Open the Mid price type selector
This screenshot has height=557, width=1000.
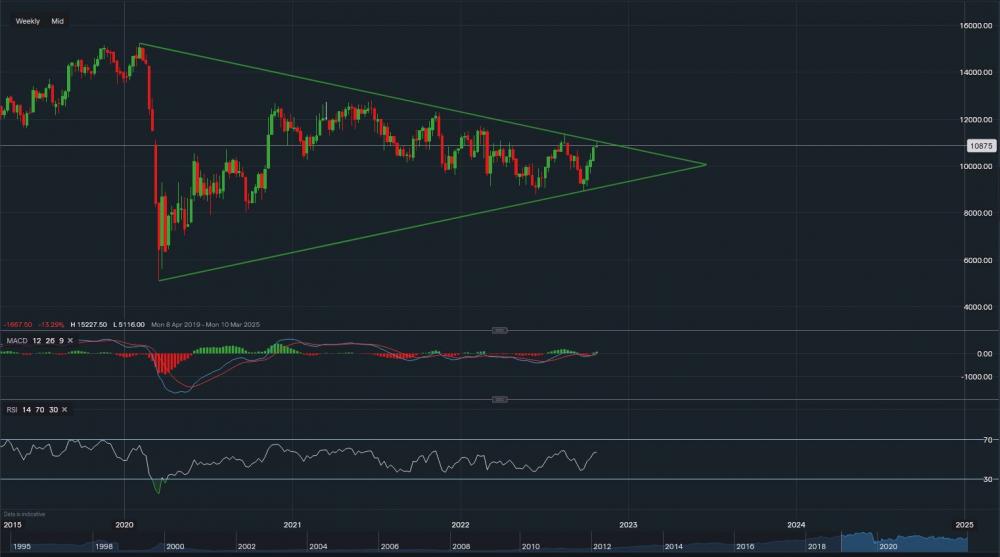tap(58, 20)
